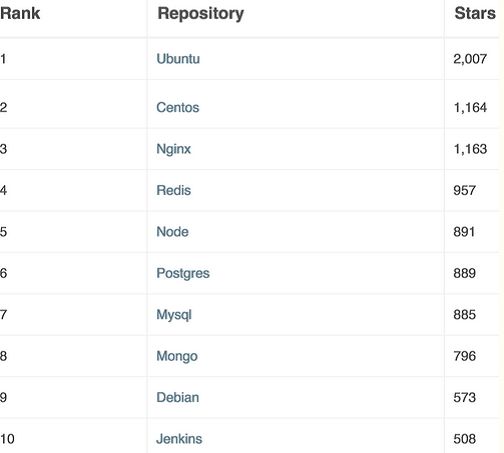Click rank number 10 cell
Viewport: 504px width, 453px height.
[x=7, y=439]
